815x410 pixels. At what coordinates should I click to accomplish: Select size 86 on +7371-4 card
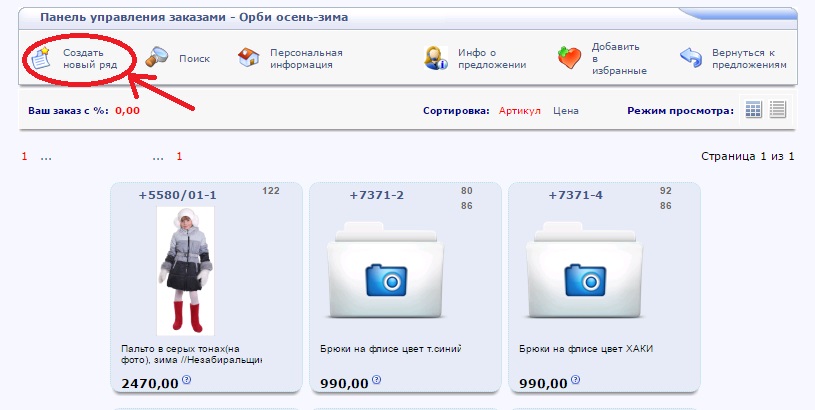[x=665, y=206]
